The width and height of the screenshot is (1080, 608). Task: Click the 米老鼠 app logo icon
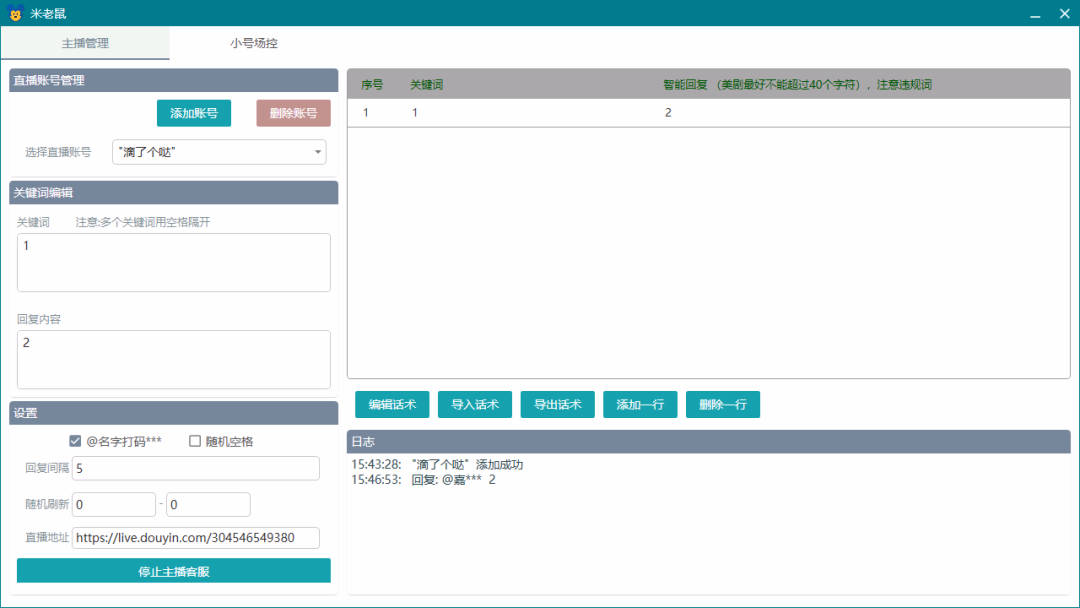click(x=15, y=13)
